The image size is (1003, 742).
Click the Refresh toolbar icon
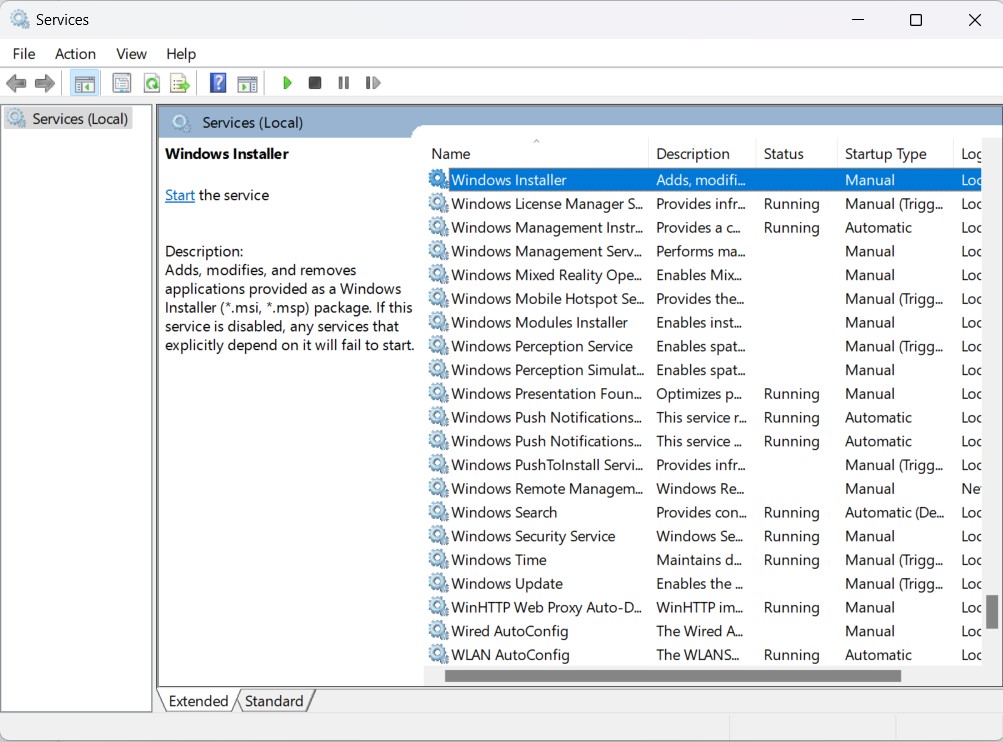tap(151, 83)
